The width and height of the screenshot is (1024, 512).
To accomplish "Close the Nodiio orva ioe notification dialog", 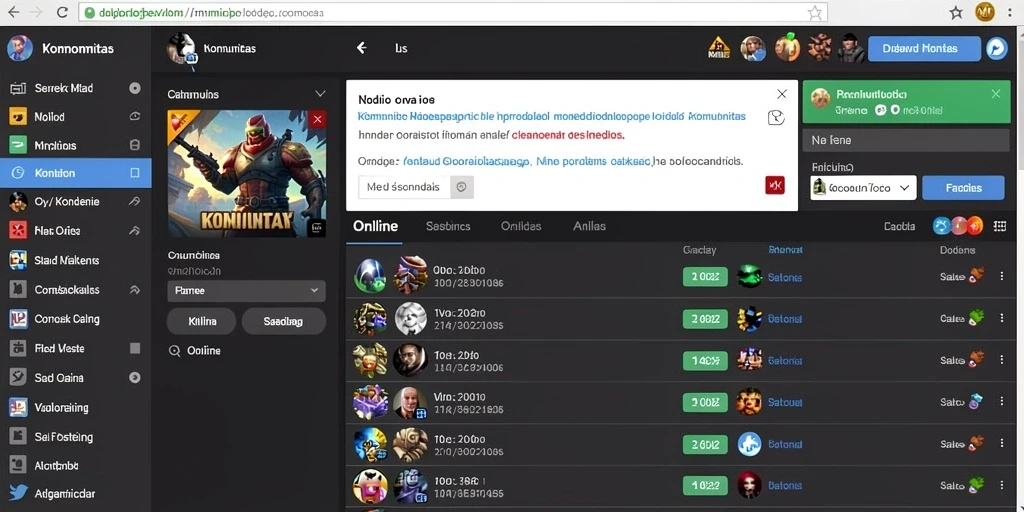I will 781,94.
